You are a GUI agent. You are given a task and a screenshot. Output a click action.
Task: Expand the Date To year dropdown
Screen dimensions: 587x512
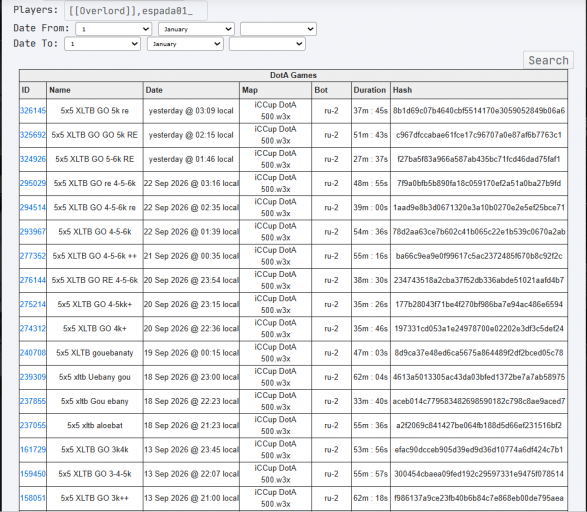(267, 44)
